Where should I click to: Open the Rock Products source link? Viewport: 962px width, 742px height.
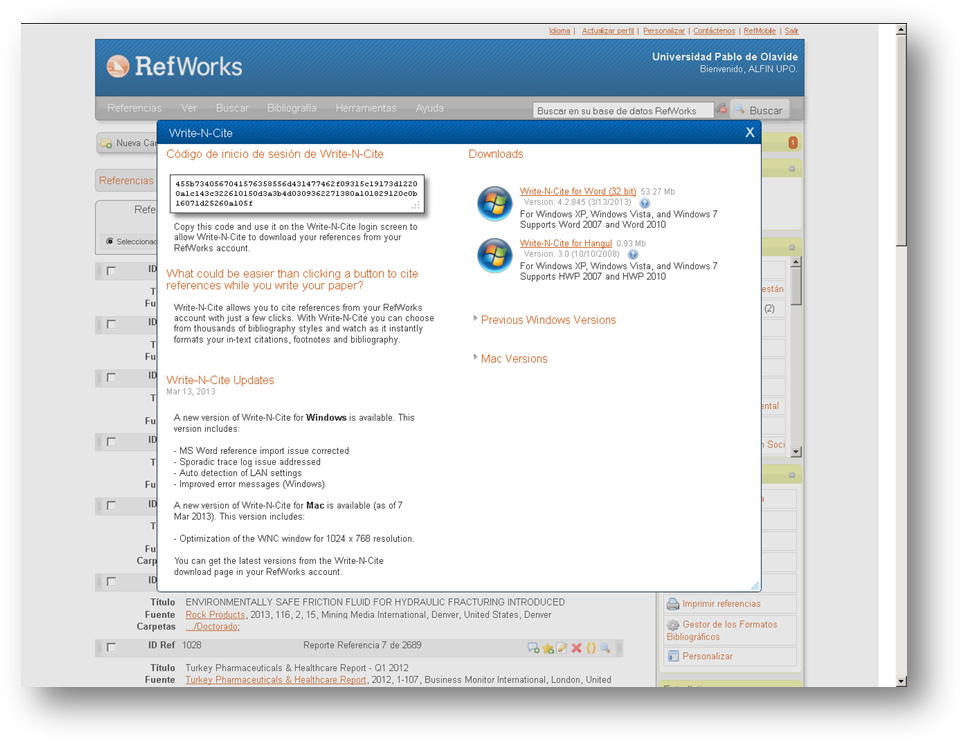click(215, 614)
